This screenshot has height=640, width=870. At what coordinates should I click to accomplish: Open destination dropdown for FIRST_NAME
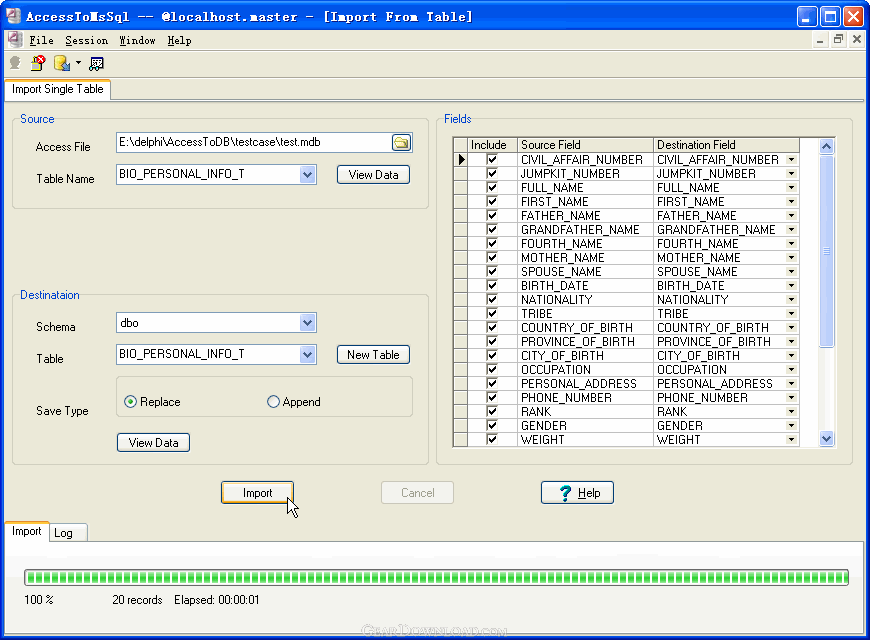[792, 202]
